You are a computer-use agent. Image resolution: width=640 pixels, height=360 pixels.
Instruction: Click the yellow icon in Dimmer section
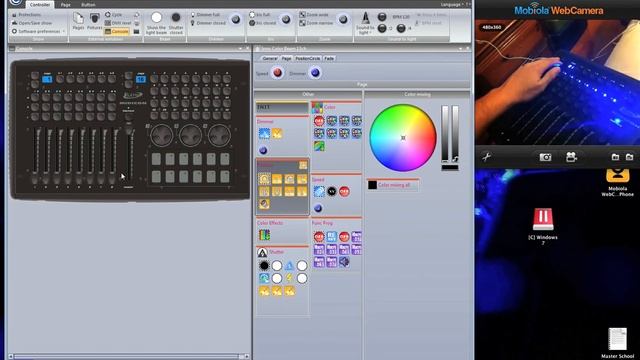277,133
